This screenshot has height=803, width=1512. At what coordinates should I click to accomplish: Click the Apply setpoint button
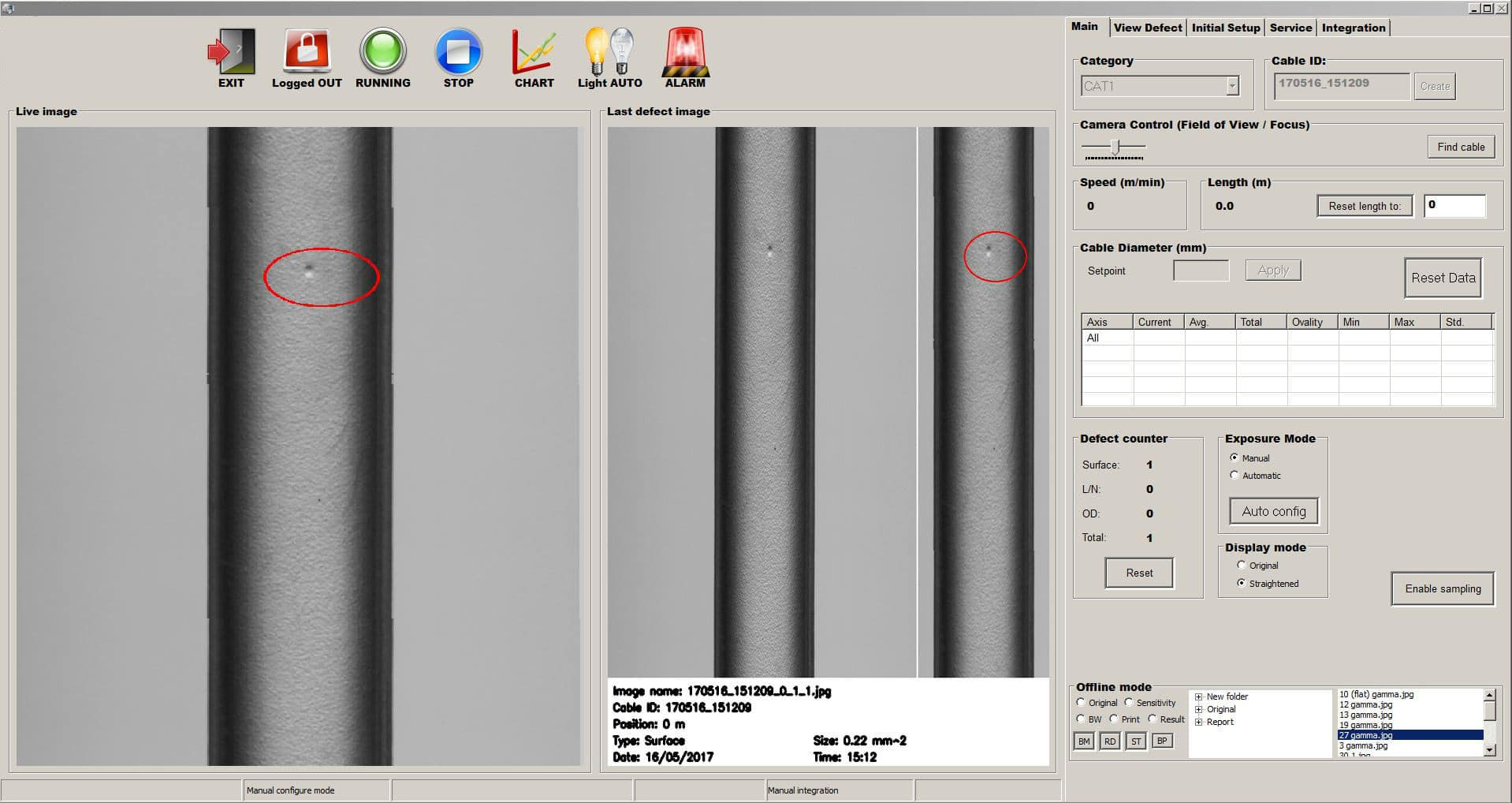point(1273,271)
